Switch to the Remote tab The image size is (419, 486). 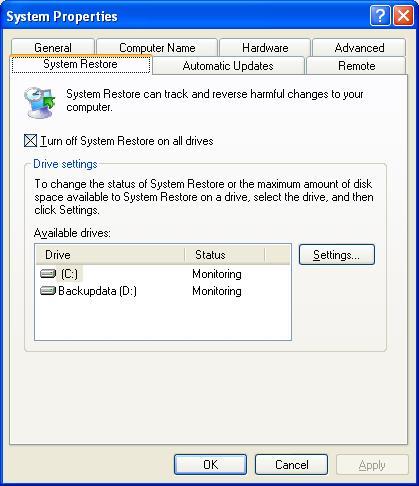(356, 66)
